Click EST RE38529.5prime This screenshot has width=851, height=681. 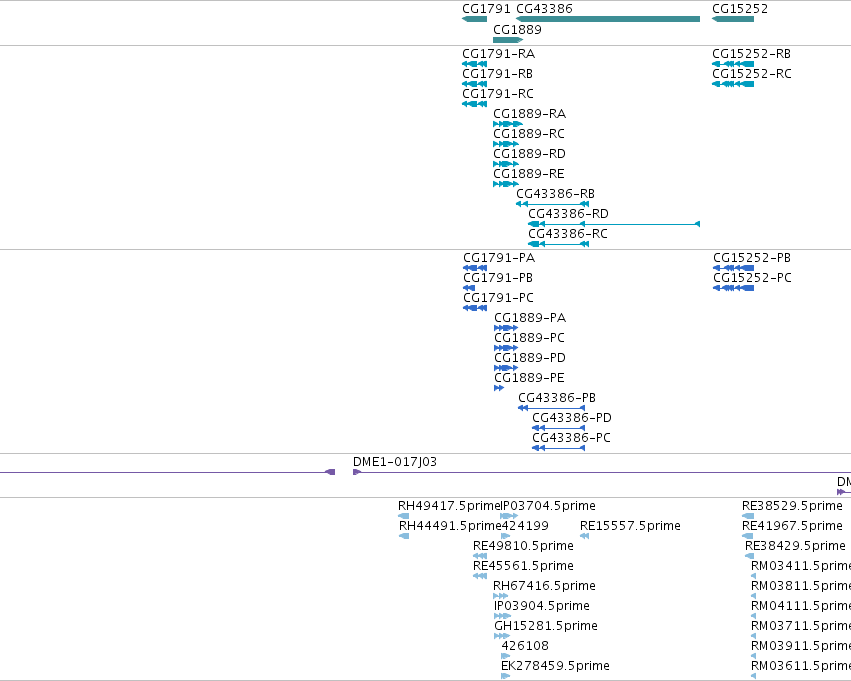(792, 506)
